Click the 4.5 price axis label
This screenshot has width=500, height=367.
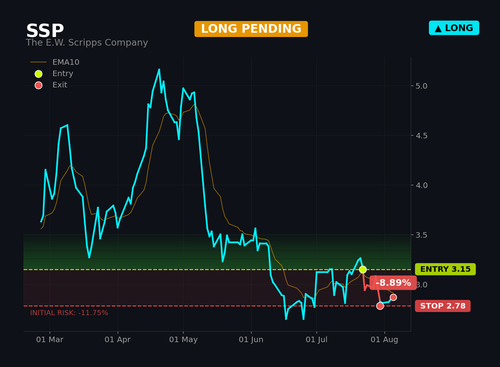coord(421,136)
